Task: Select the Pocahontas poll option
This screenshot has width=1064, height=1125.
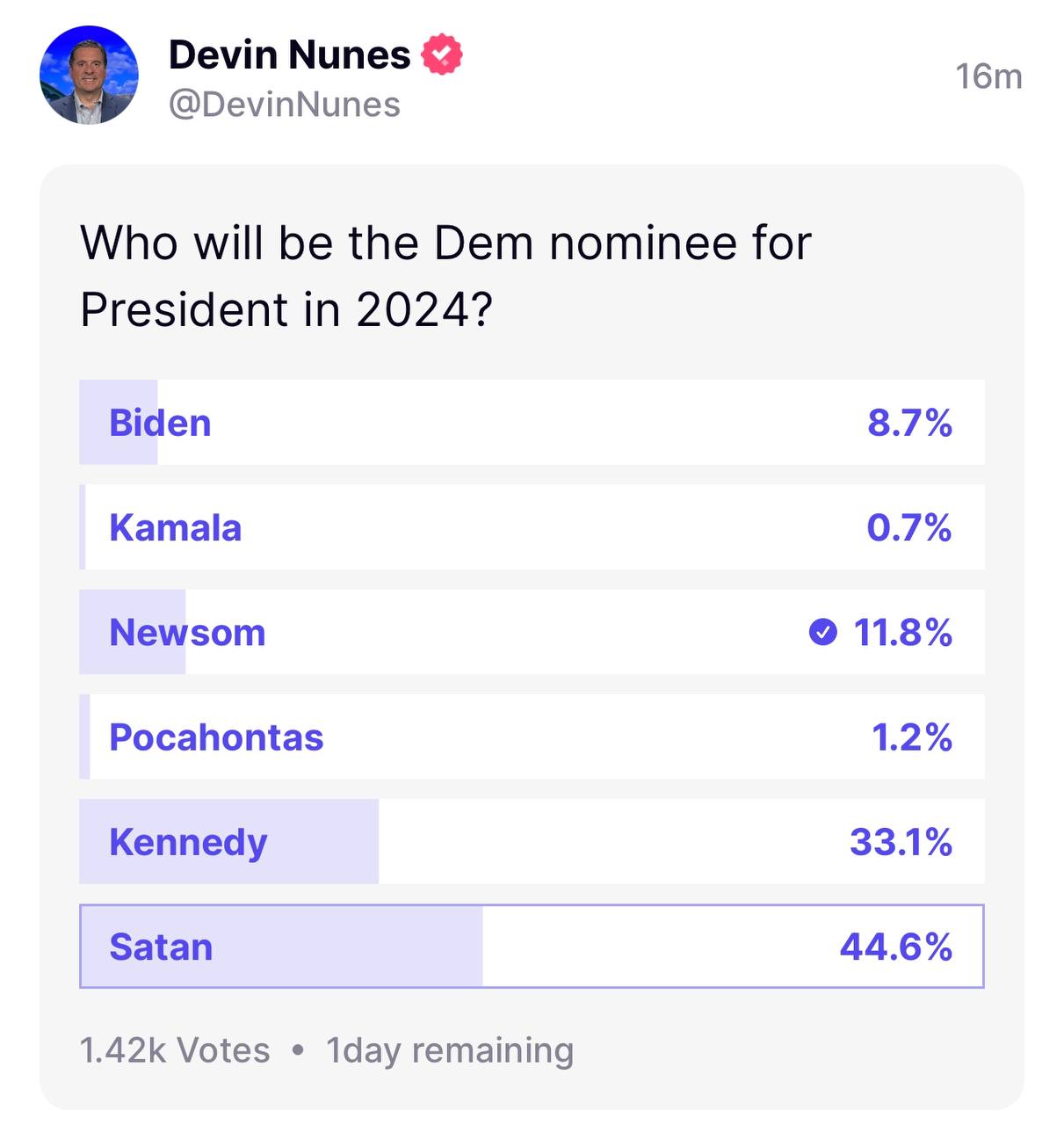Action: 532,737
